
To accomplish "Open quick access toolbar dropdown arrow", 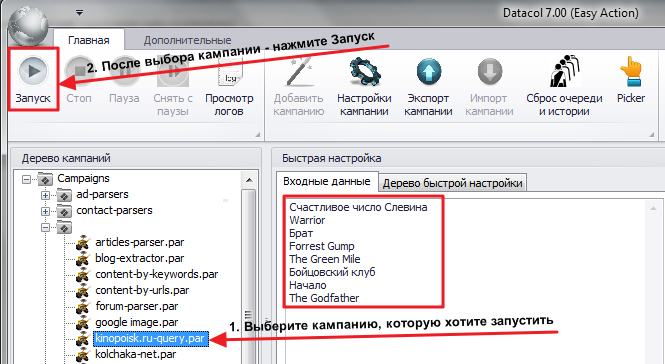I will [79, 13].
